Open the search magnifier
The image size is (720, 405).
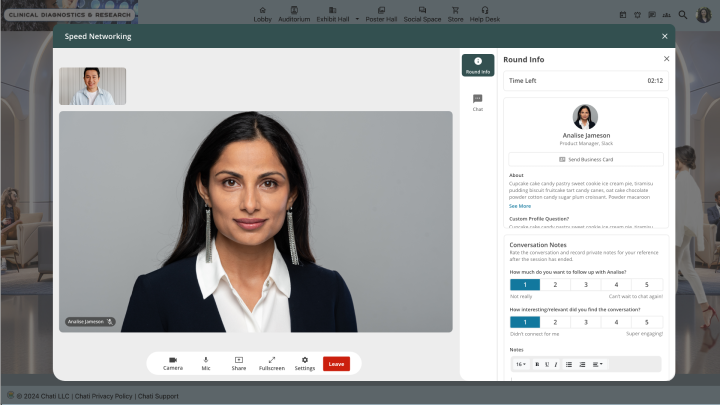[683, 15]
